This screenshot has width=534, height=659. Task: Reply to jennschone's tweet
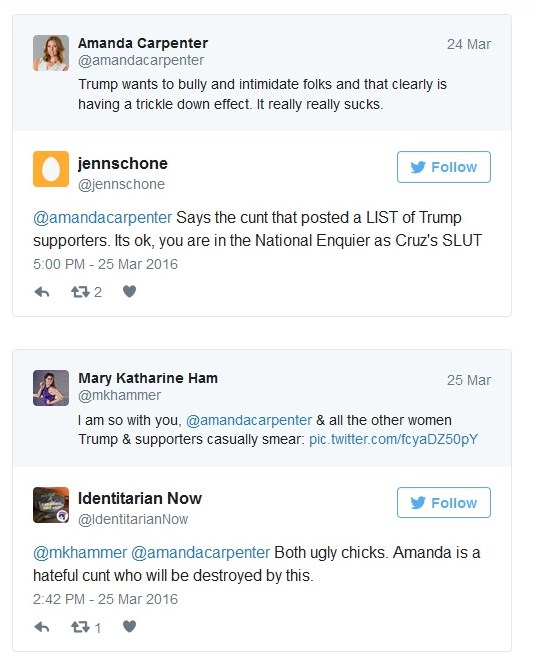click(x=42, y=292)
